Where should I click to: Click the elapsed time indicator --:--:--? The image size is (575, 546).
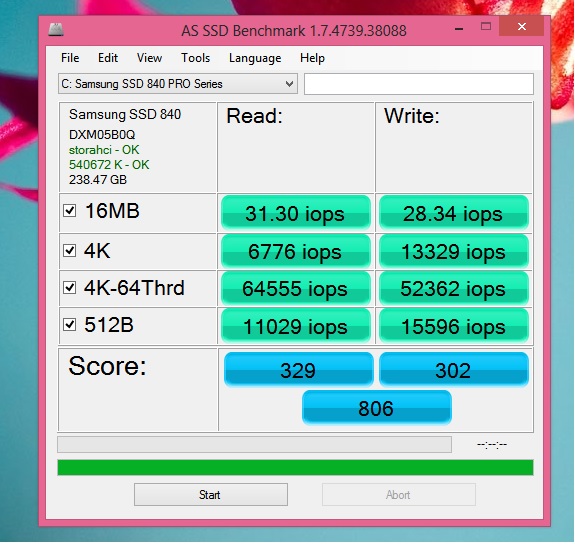click(492, 444)
